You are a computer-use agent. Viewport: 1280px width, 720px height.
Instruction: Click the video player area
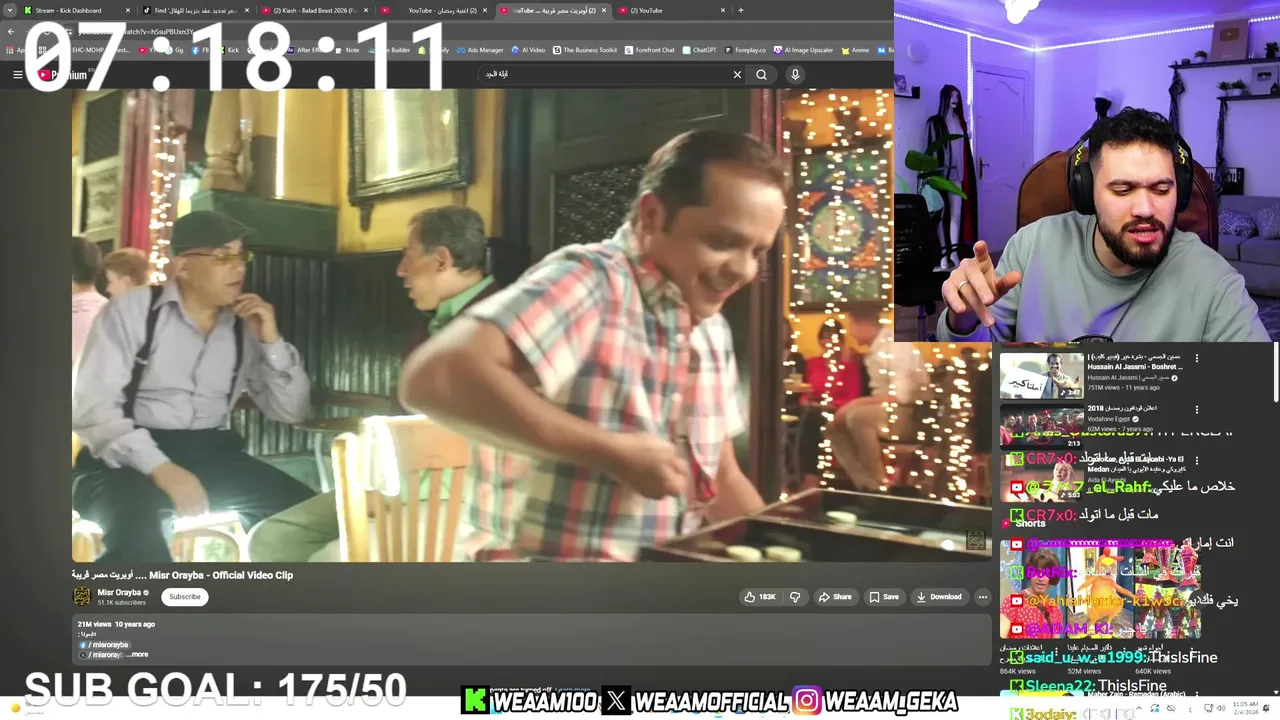(x=531, y=325)
